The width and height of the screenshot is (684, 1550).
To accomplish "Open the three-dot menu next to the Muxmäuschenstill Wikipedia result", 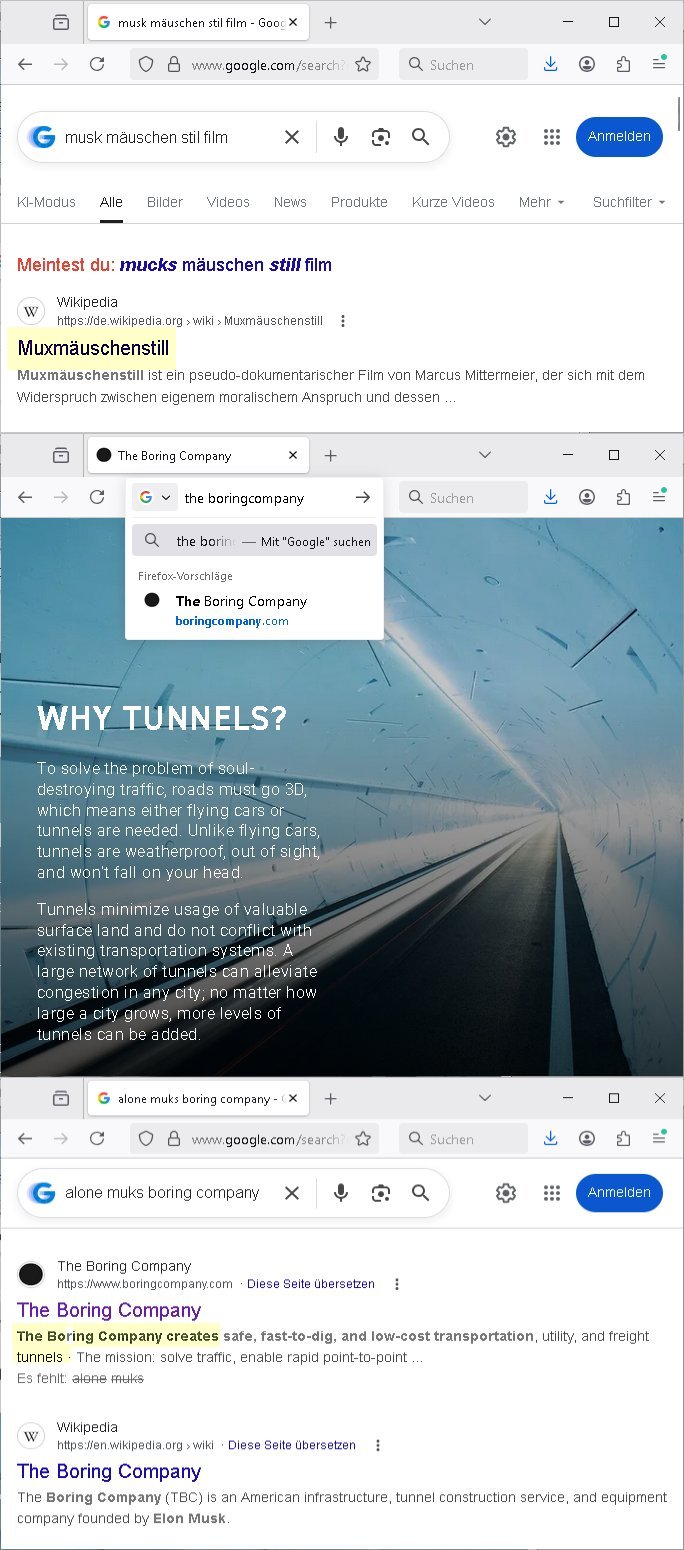I will [343, 321].
